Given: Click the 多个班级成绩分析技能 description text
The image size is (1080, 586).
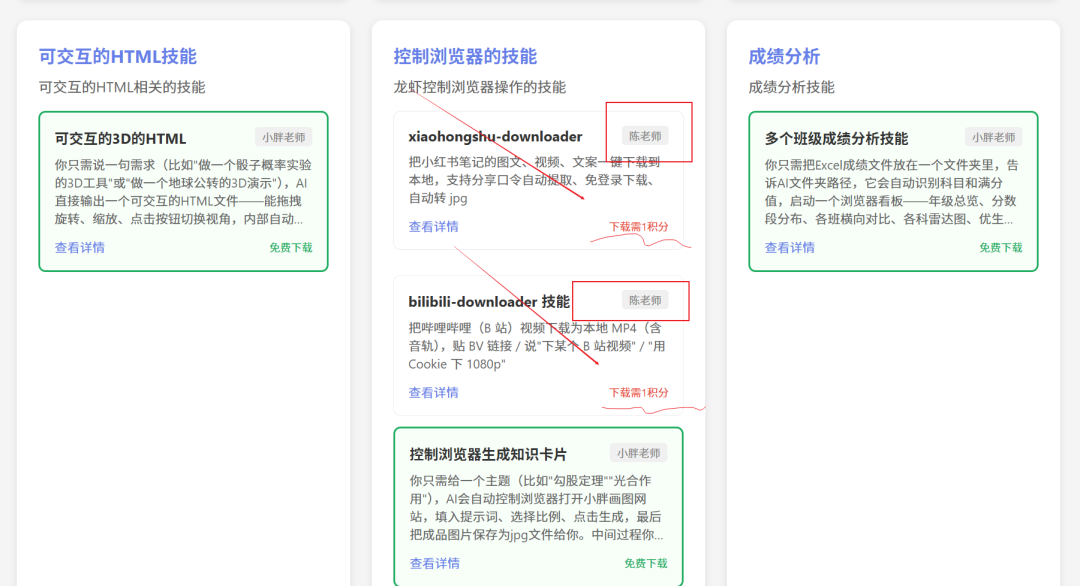Looking at the screenshot, I should (891, 192).
